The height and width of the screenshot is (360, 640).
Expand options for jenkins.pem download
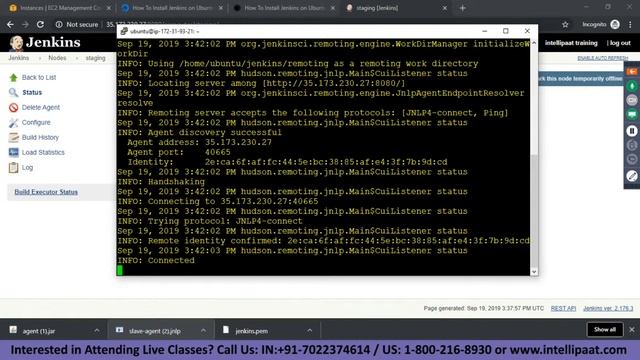click(309, 330)
